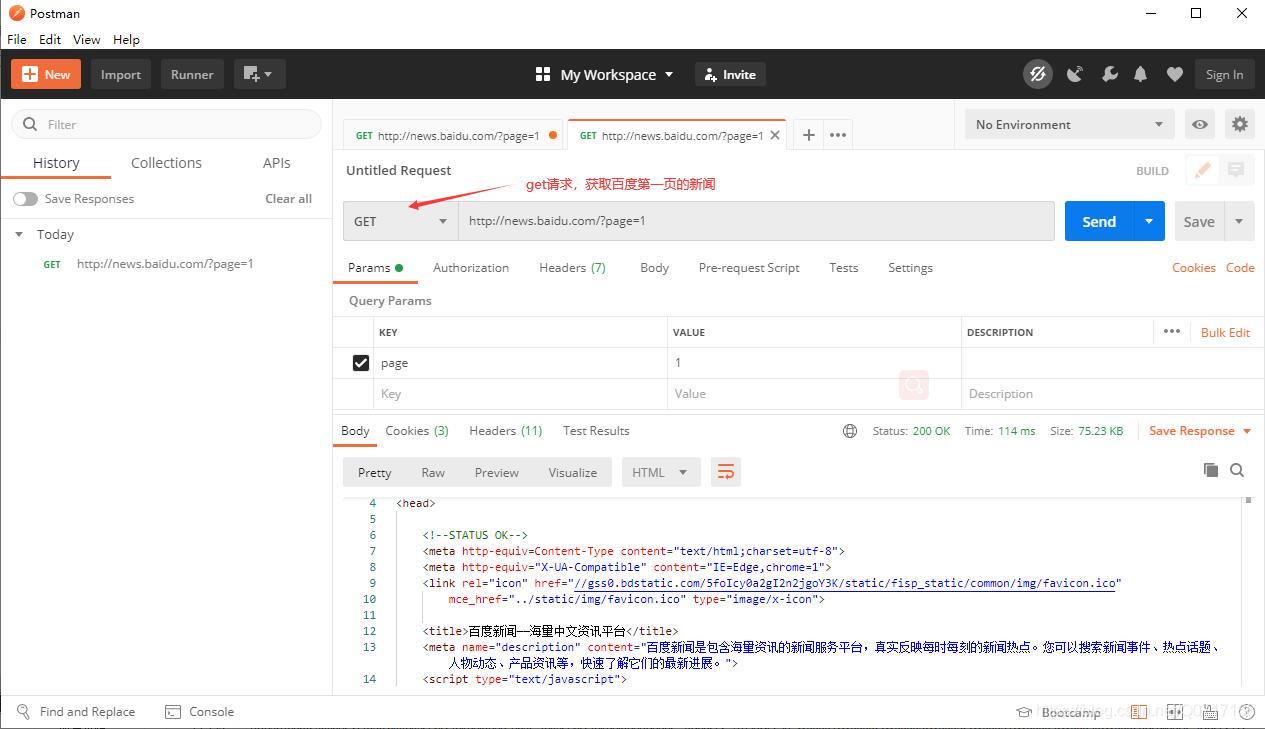This screenshot has height=729, width=1265.
Task: Open the No Environment dropdown
Action: [x=1069, y=124]
